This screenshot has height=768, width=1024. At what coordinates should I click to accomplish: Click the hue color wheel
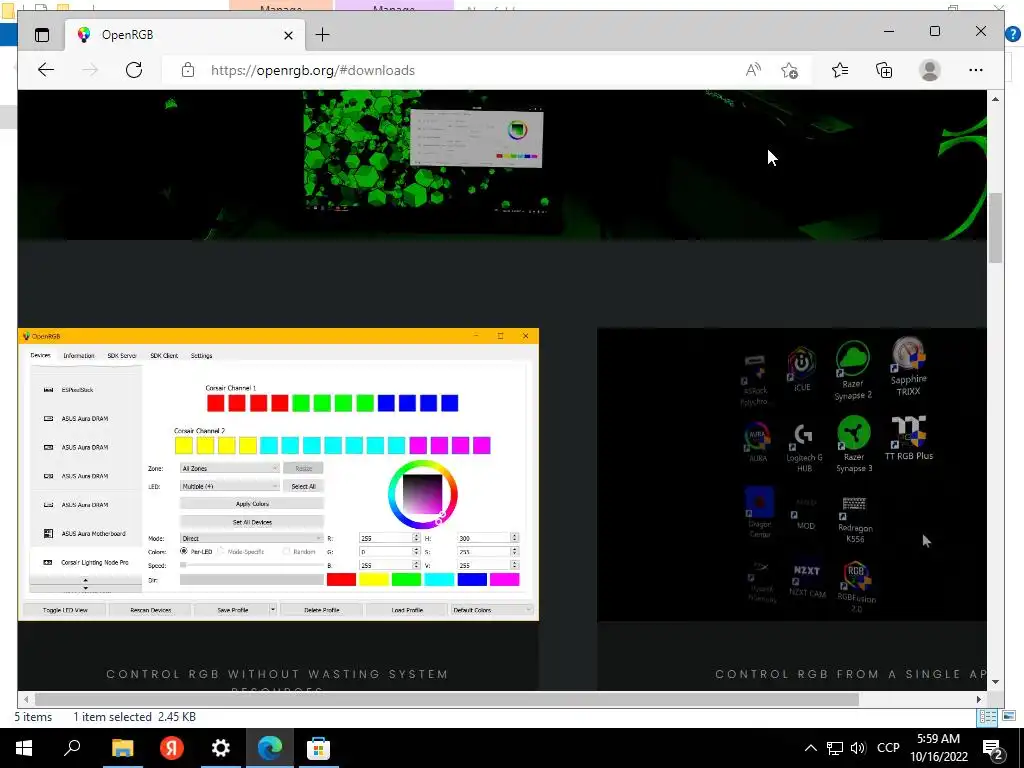pos(423,494)
